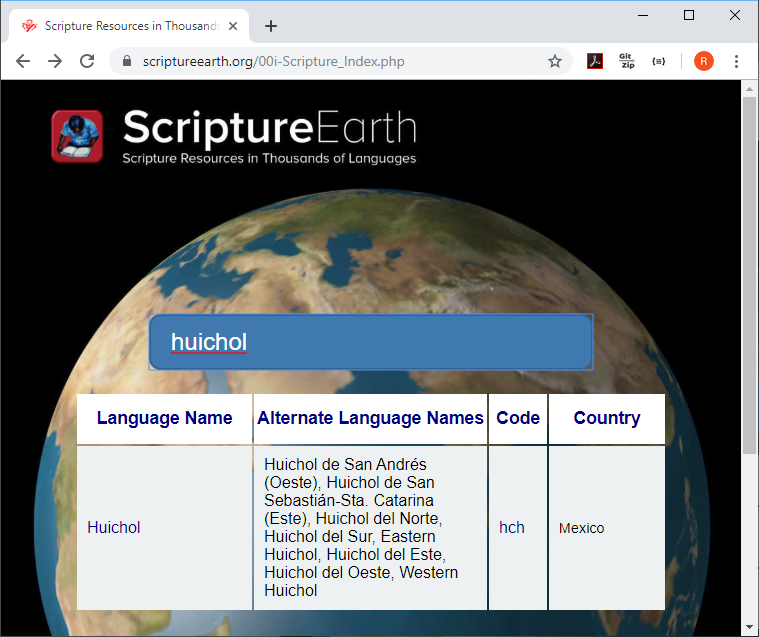Bookmark this page with the star icon
Image resolution: width=759 pixels, height=637 pixels.
click(x=555, y=61)
